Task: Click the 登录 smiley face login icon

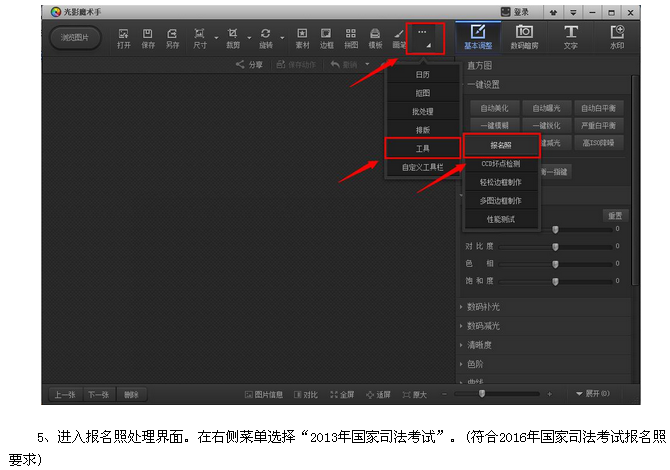Action: [x=505, y=12]
